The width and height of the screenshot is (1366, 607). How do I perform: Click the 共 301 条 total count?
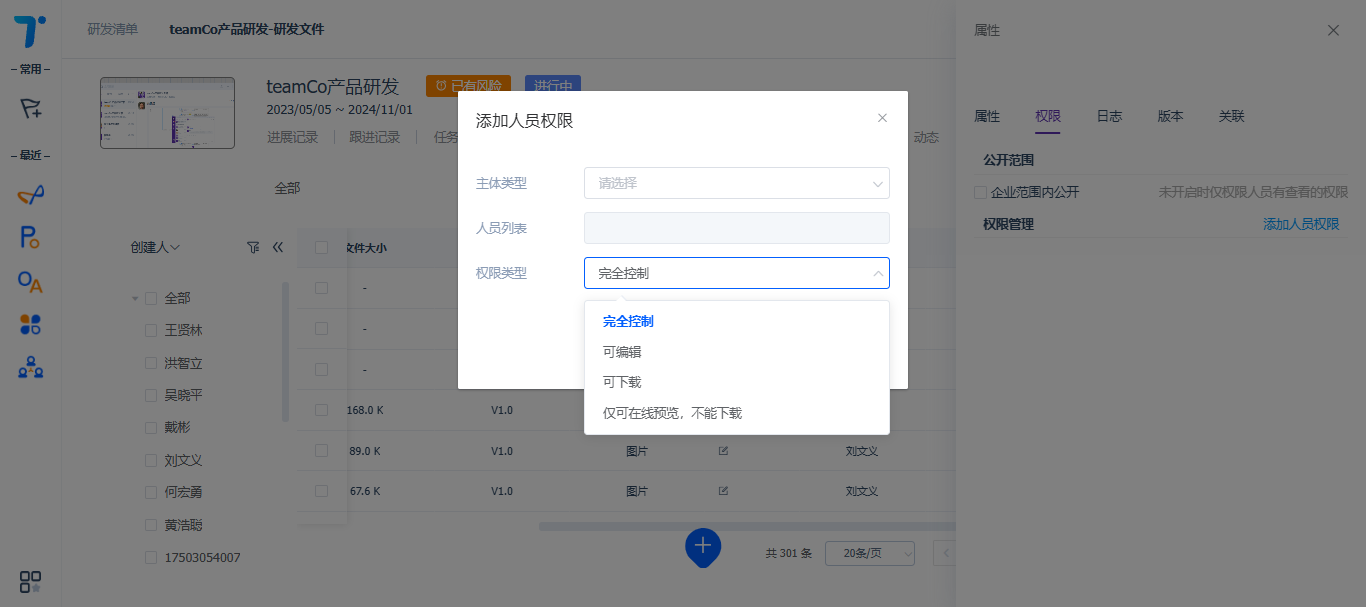tap(789, 553)
